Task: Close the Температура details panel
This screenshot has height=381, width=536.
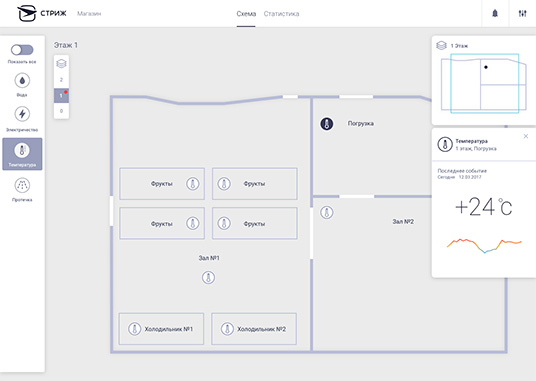Action: pos(526,136)
